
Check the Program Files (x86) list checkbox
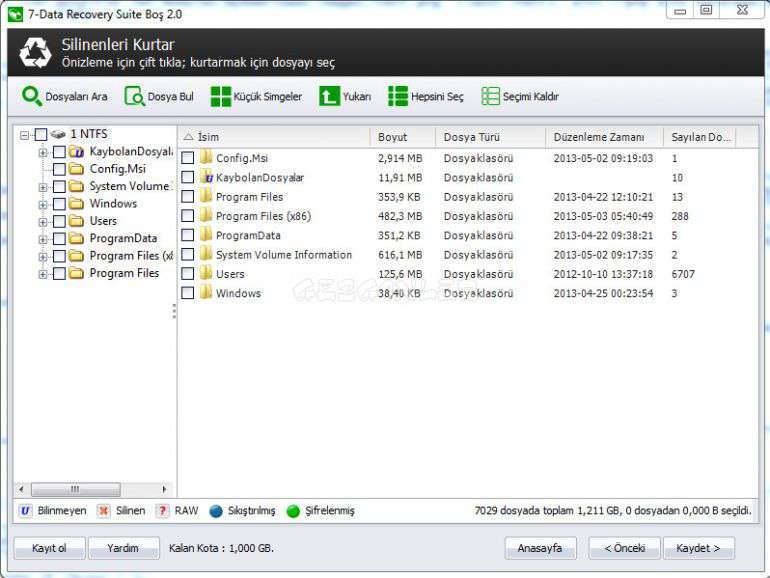[188, 216]
